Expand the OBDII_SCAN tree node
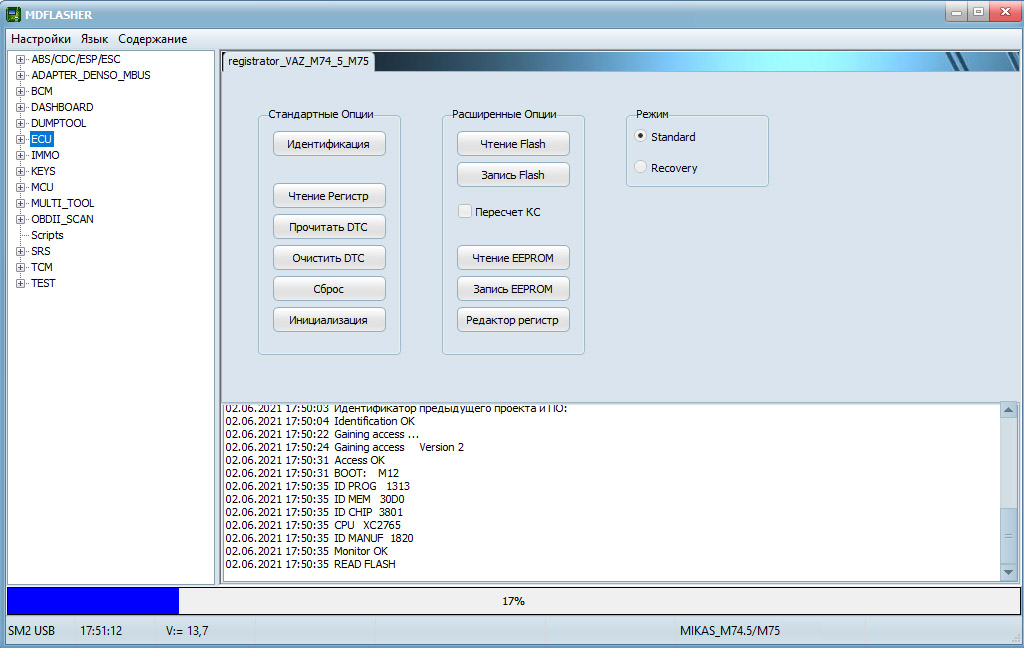The width and height of the screenshot is (1024, 648). 20,219
